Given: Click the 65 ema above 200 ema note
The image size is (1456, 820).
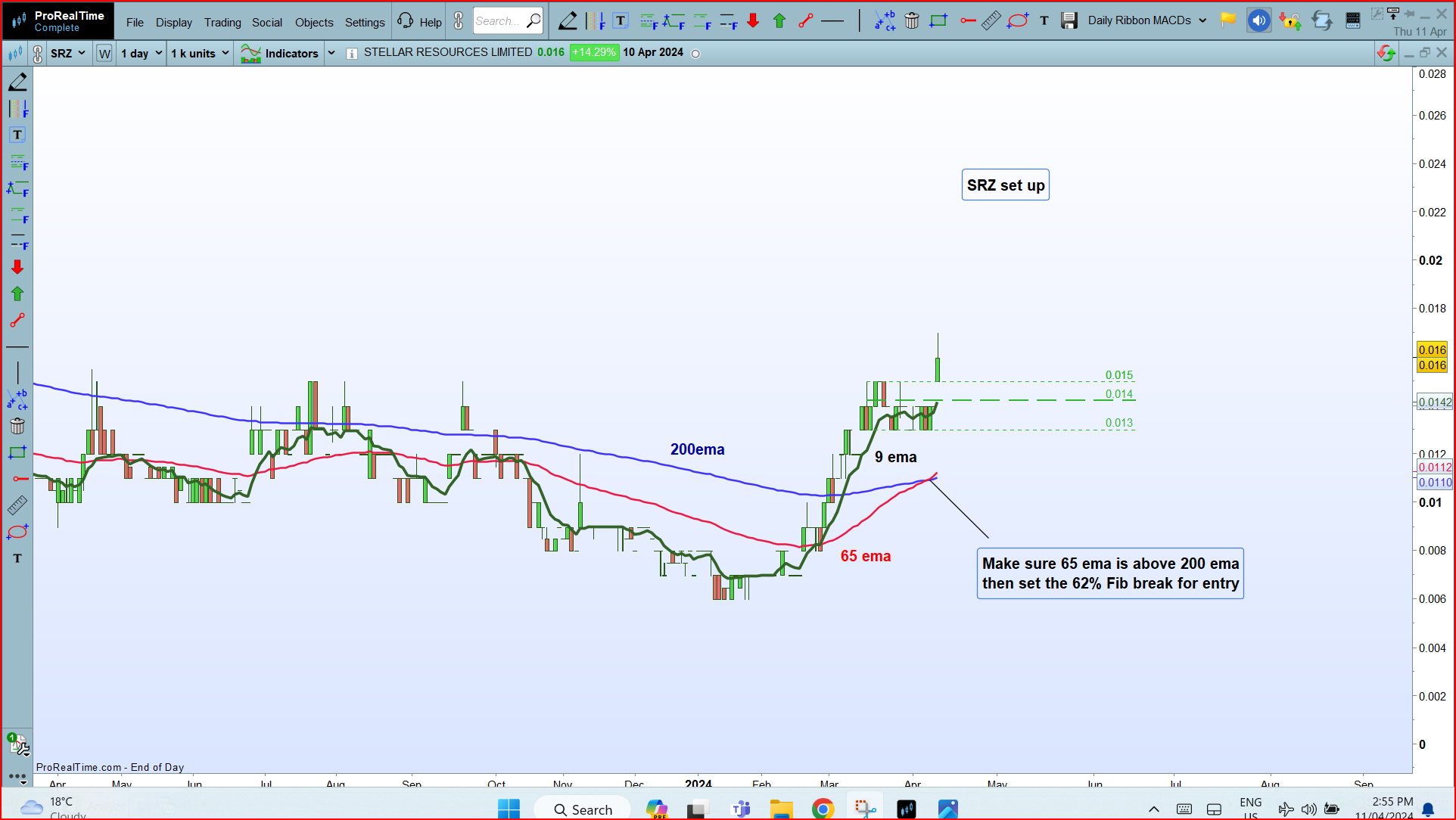Looking at the screenshot, I should (x=1110, y=573).
